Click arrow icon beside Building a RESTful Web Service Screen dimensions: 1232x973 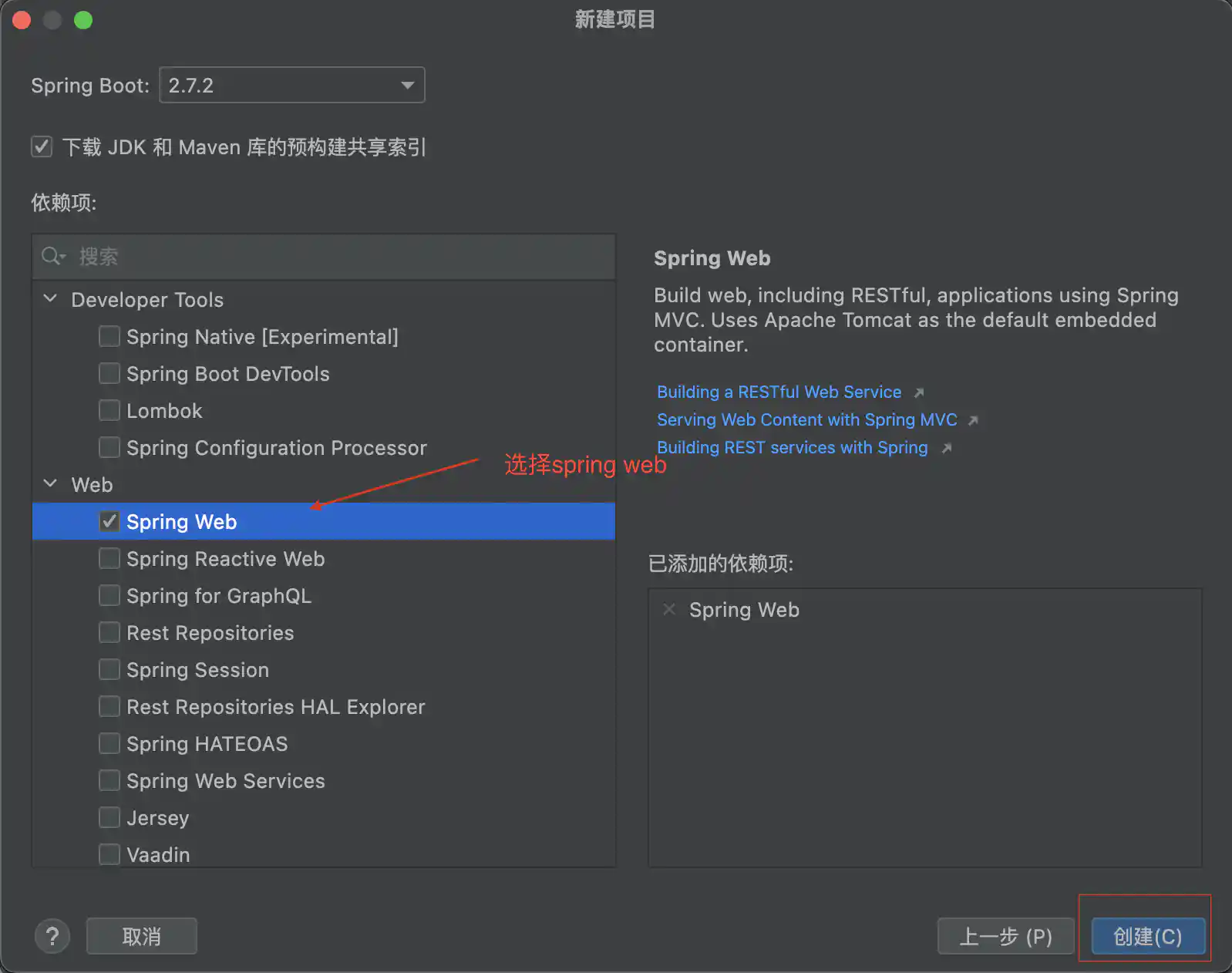[919, 393]
